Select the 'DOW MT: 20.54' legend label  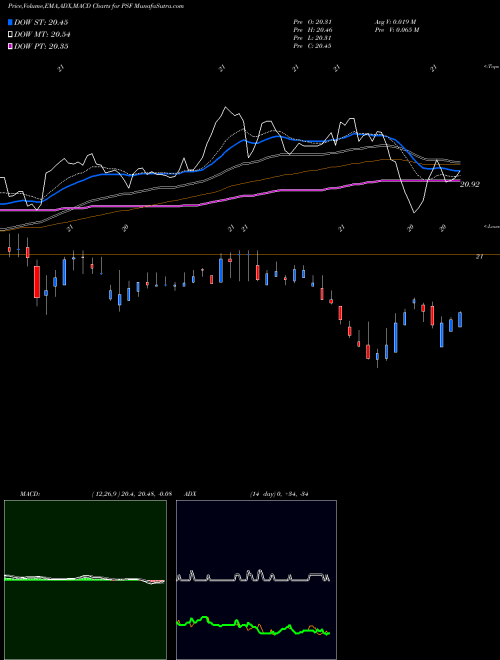(x=42, y=35)
